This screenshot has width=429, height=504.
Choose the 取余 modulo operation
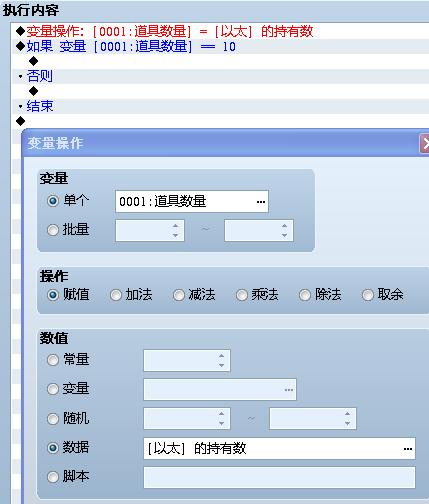[x=368, y=295]
